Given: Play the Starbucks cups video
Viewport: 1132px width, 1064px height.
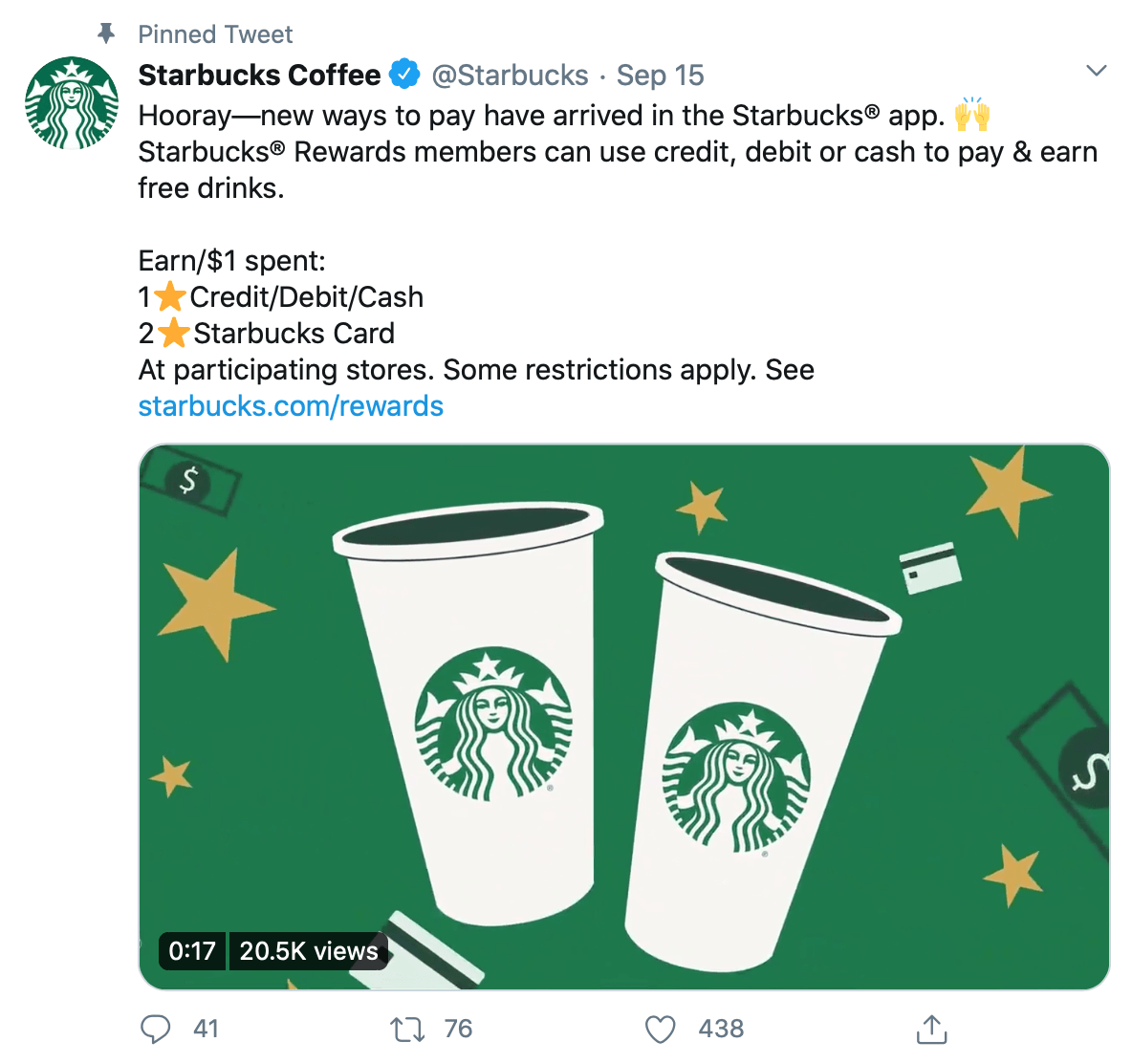Looking at the screenshot, I should pos(623,716).
